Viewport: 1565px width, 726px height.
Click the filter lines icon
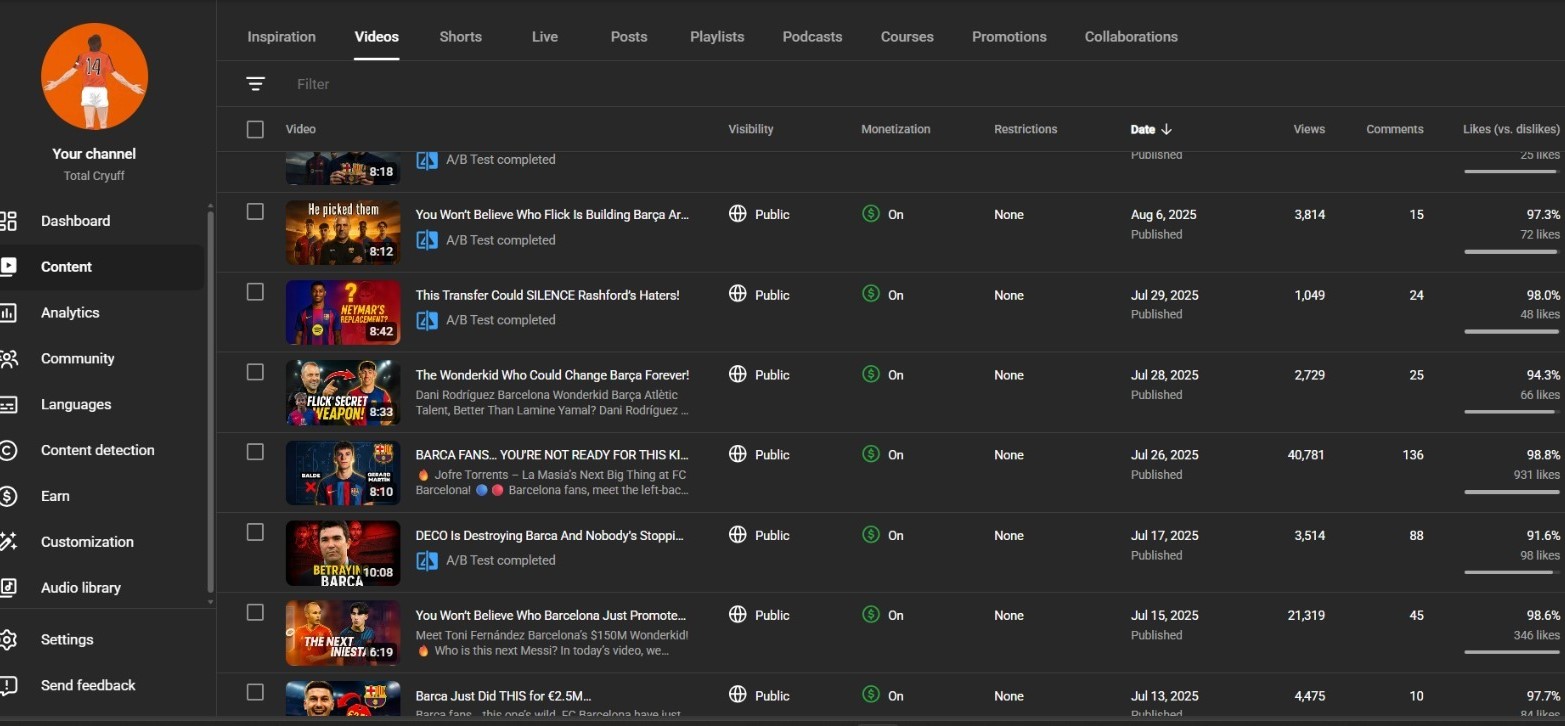point(256,84)
